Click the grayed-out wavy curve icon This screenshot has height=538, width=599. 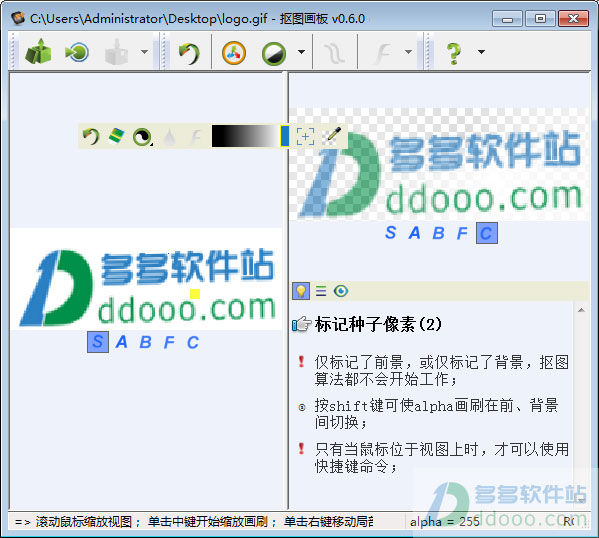[x=335, y=53]
